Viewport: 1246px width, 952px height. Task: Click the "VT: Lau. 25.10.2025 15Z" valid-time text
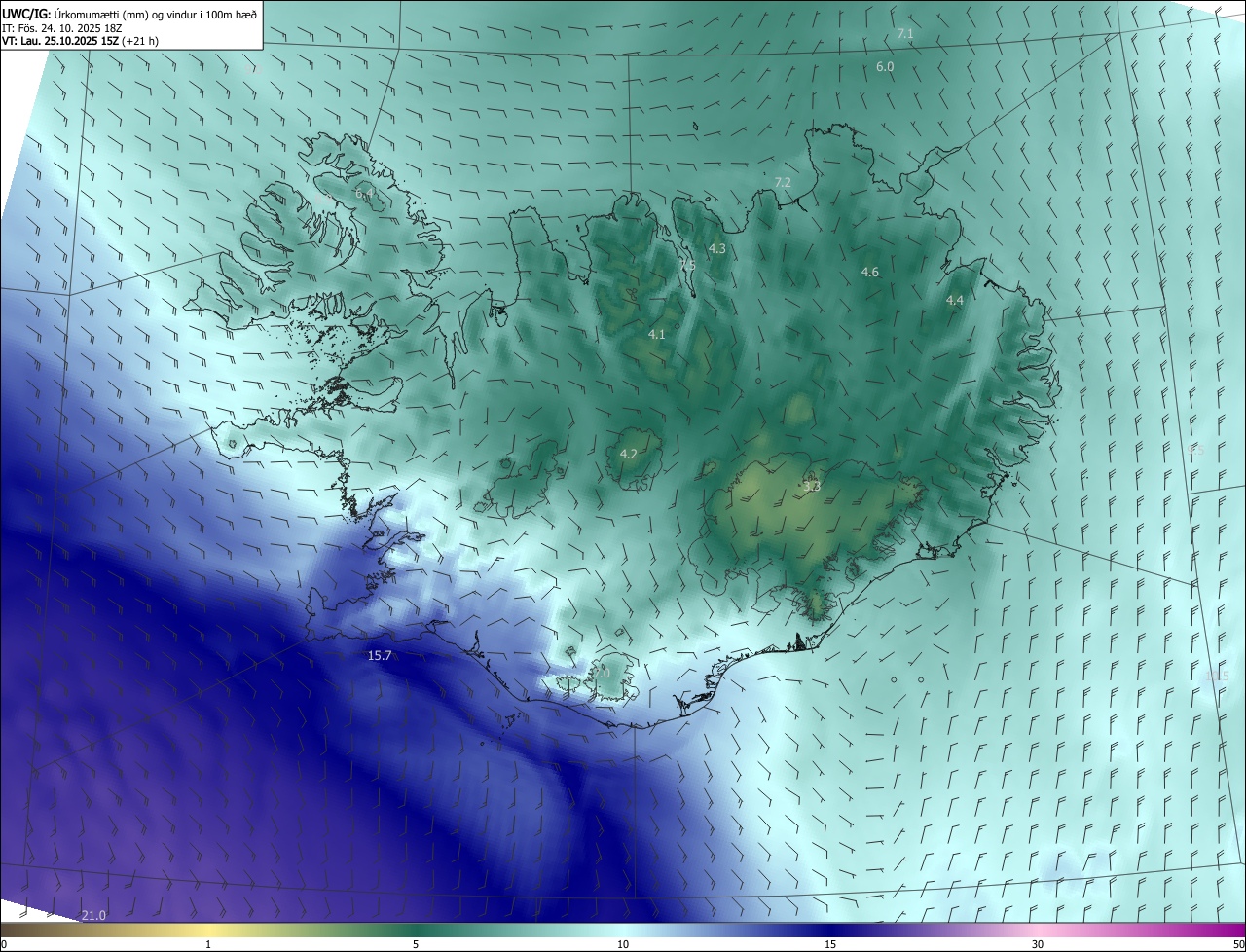click(60, 41)
